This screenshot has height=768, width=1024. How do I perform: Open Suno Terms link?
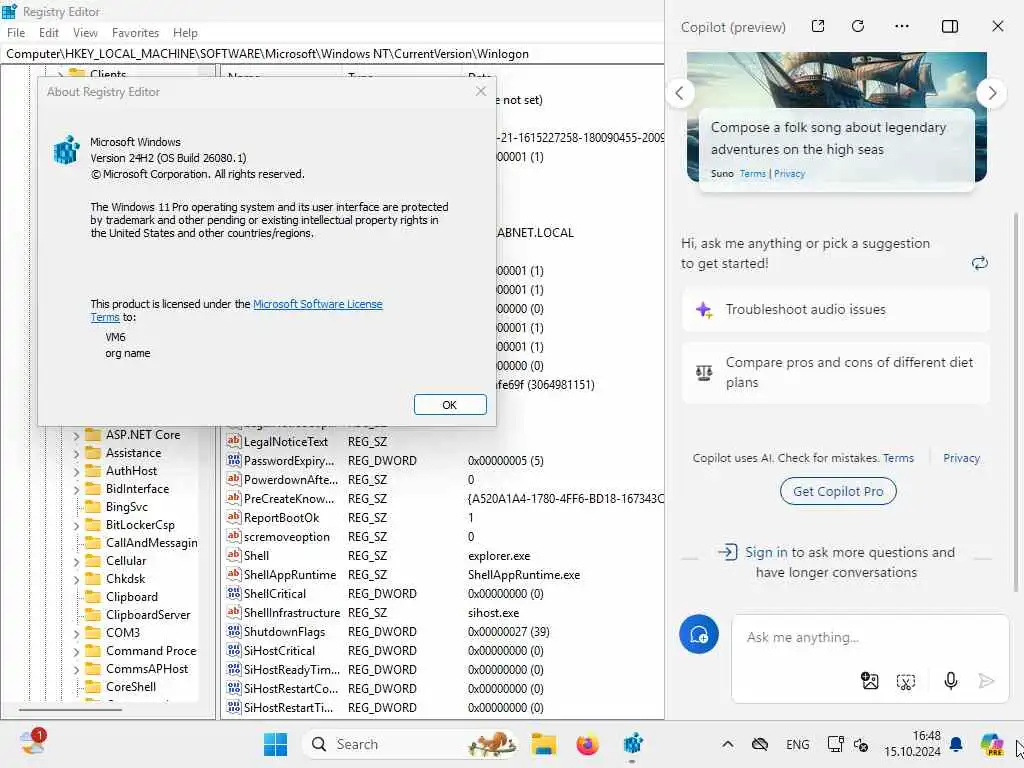752,174
